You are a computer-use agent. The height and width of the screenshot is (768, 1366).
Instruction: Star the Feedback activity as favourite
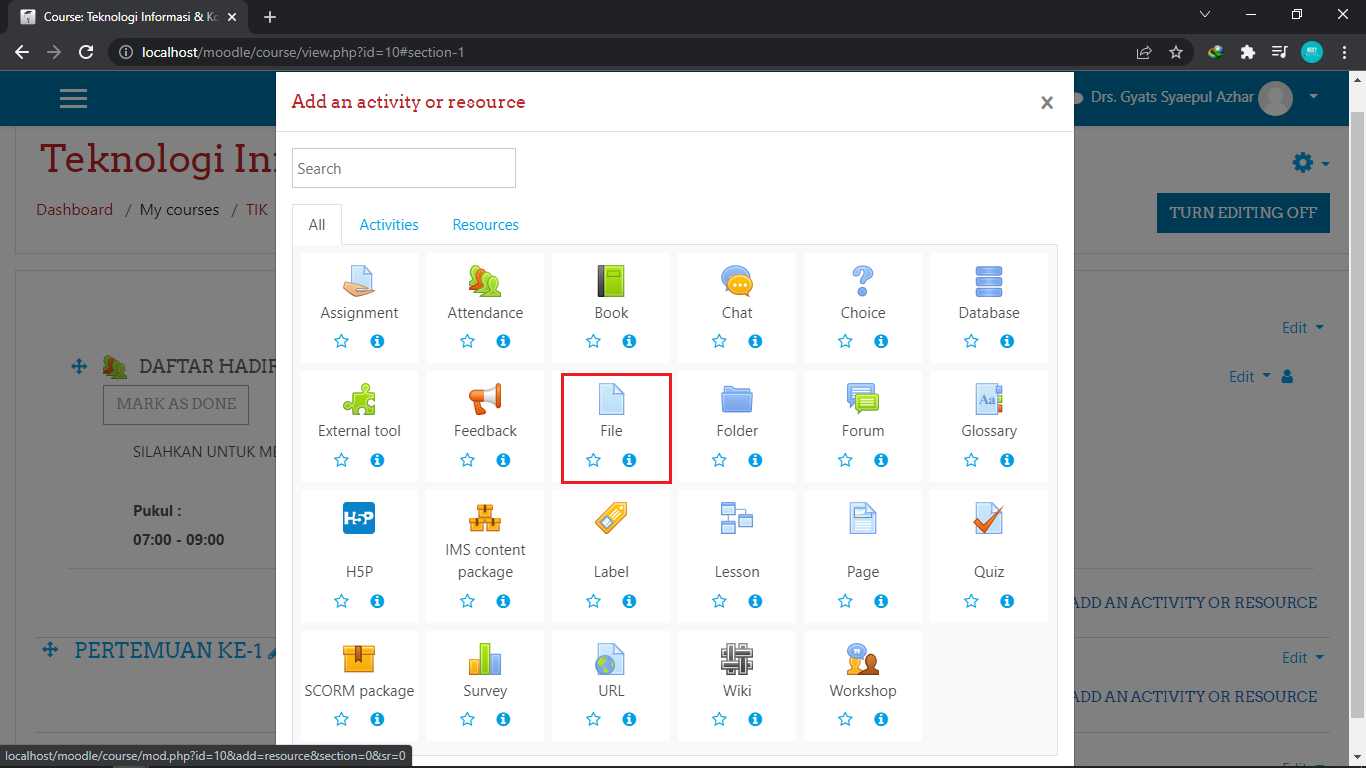tap(467, 460)
